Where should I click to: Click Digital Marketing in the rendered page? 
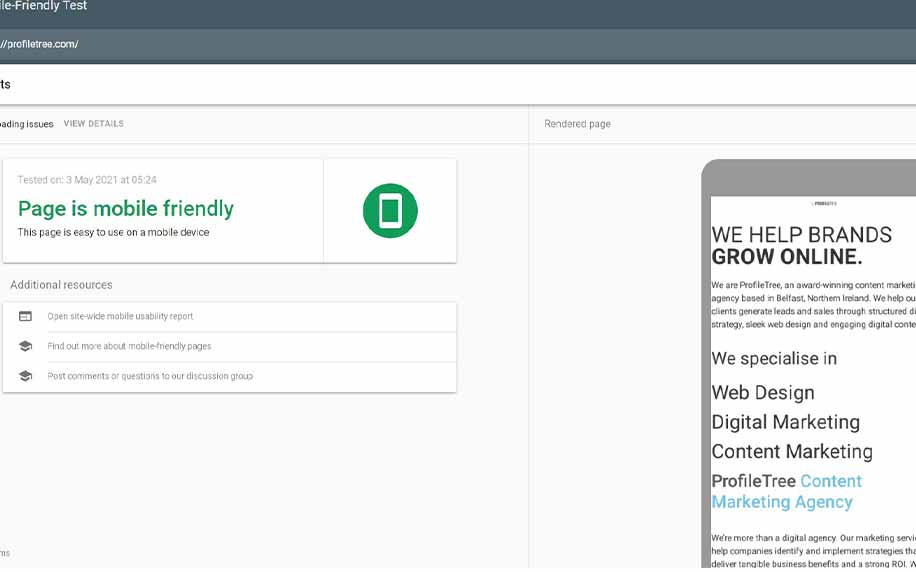(x=786, y=422)
